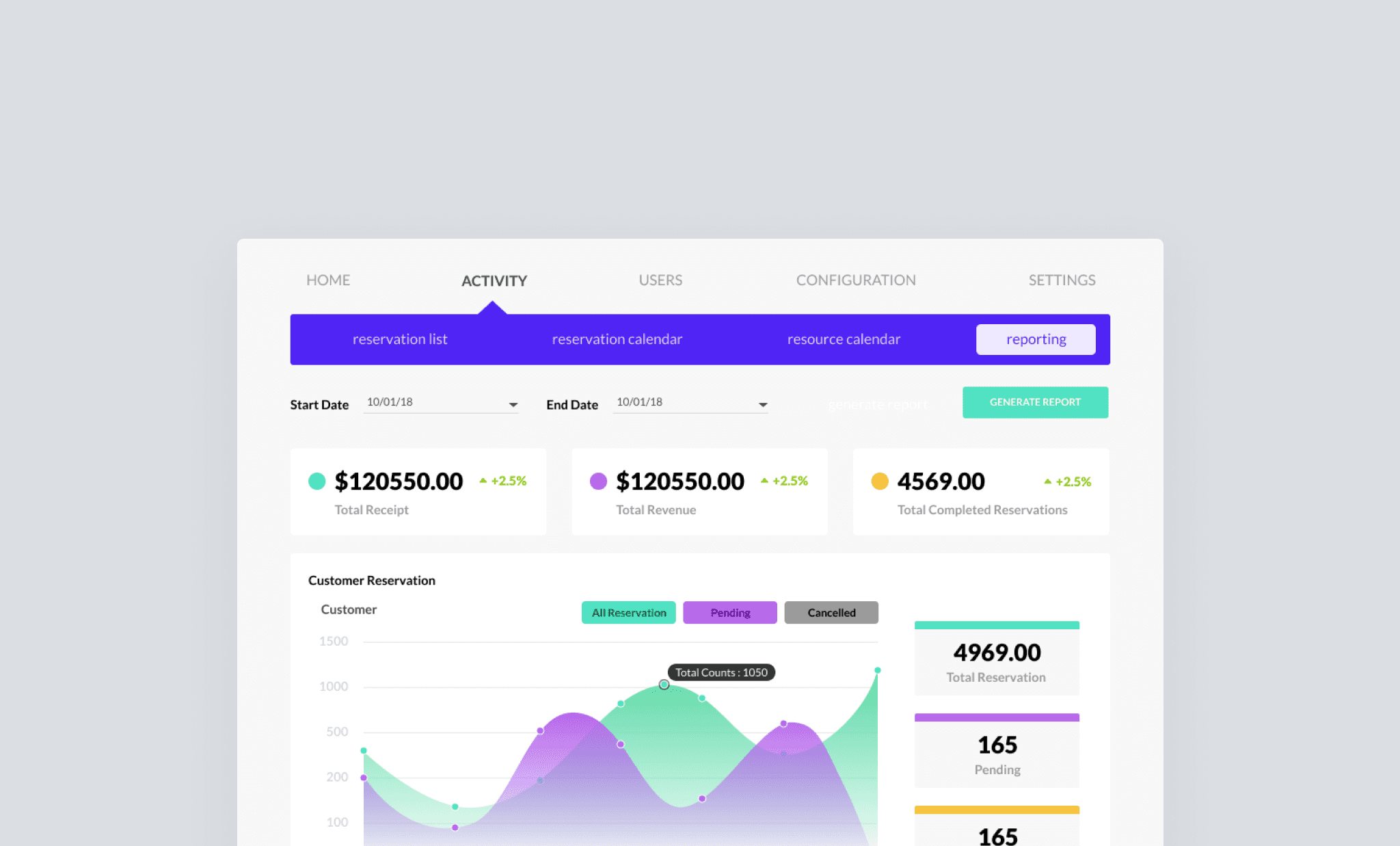Go to the reservation calendar link
The height and width of the screenshot is (846, 1400).
(617, 339)
